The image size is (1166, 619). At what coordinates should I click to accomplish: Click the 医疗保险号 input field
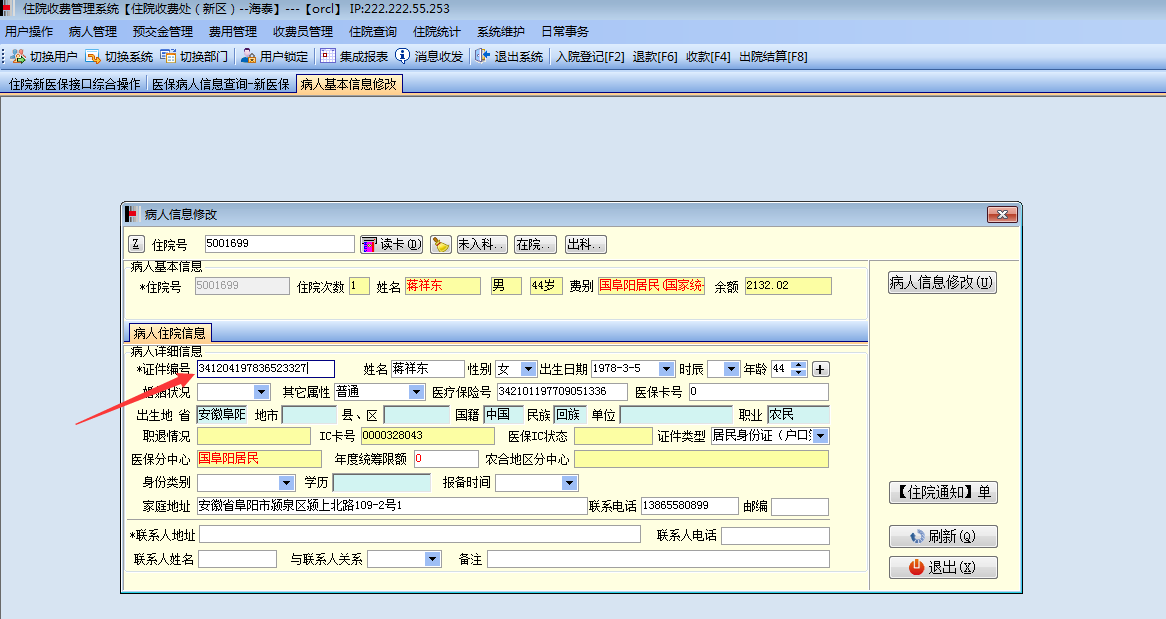click(x=561, y=392)
